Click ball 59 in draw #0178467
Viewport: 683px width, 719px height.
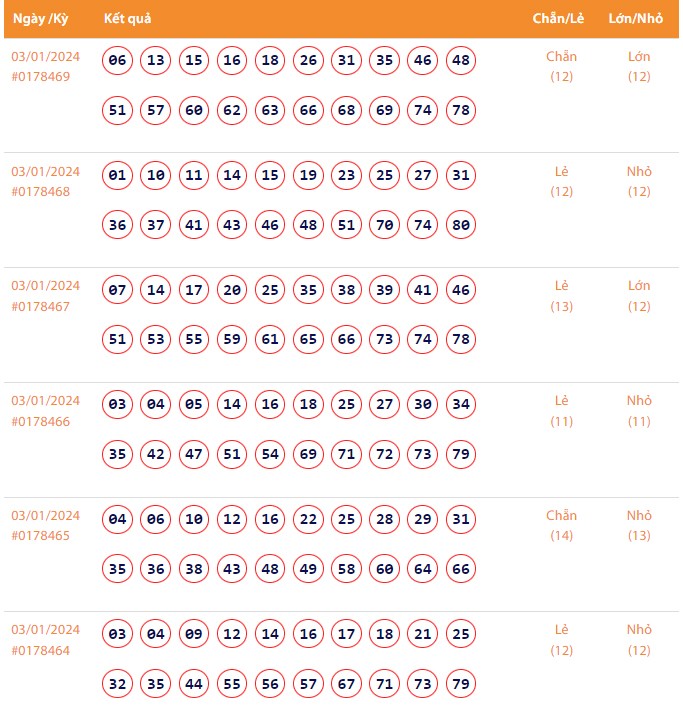[x=232, y=340]
